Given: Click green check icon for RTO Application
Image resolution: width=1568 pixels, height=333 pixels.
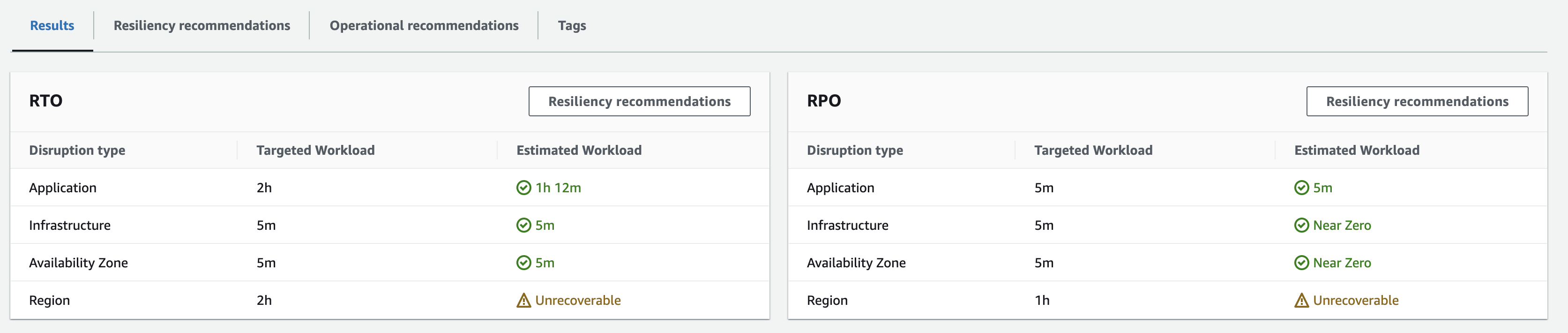Looking at the screenshot, I should 523,188.
